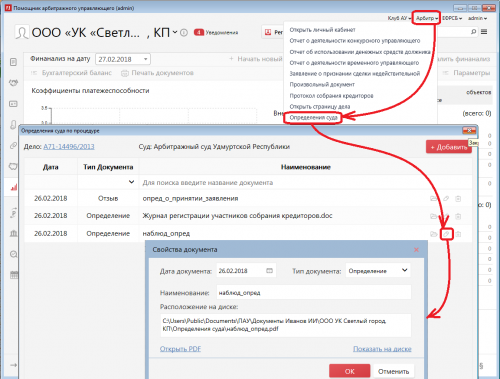Edit properties of наблюд_опред row

click(x=446, y=234)
